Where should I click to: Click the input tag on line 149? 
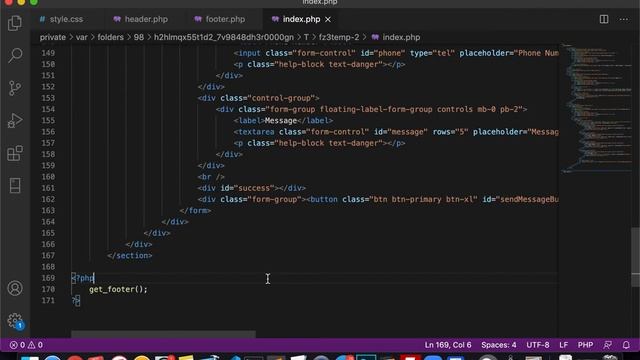(396, 53)
